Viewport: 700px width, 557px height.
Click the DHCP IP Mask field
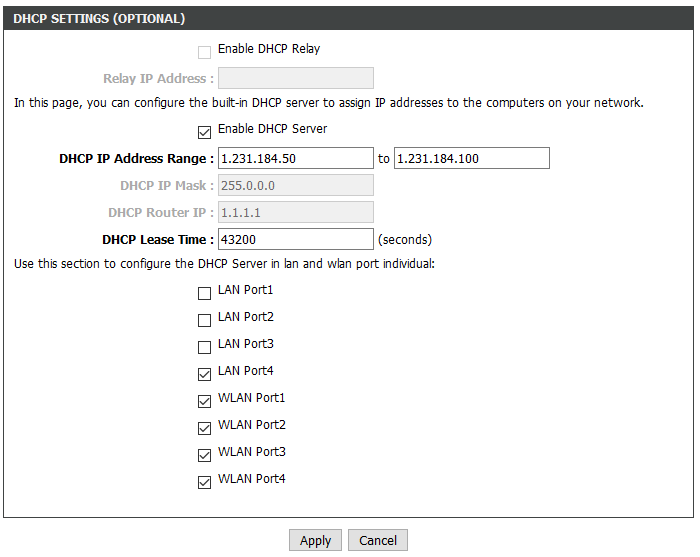click(x=295, y=186)
